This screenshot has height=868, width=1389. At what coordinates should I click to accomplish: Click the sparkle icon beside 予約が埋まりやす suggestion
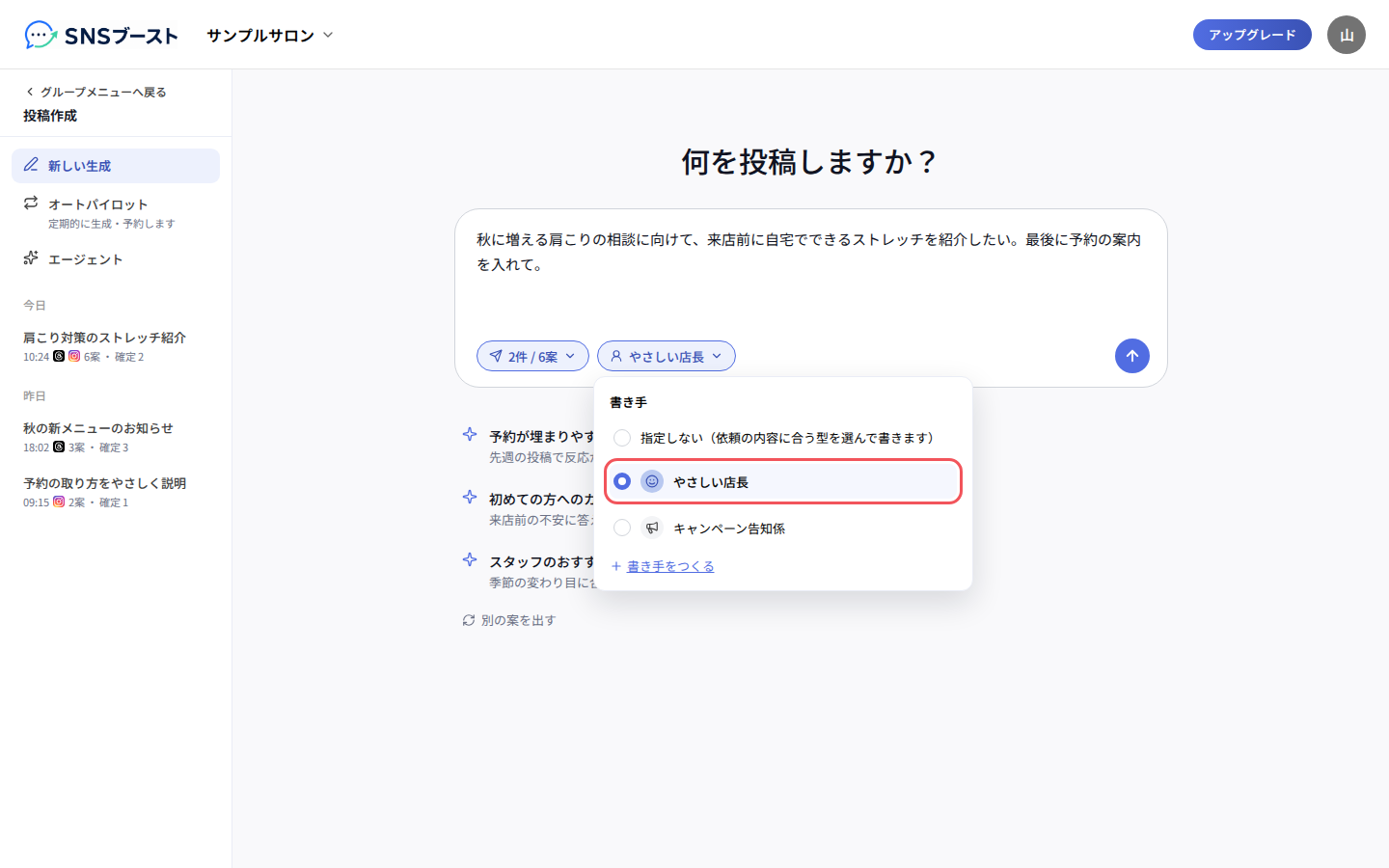point(470,435)
